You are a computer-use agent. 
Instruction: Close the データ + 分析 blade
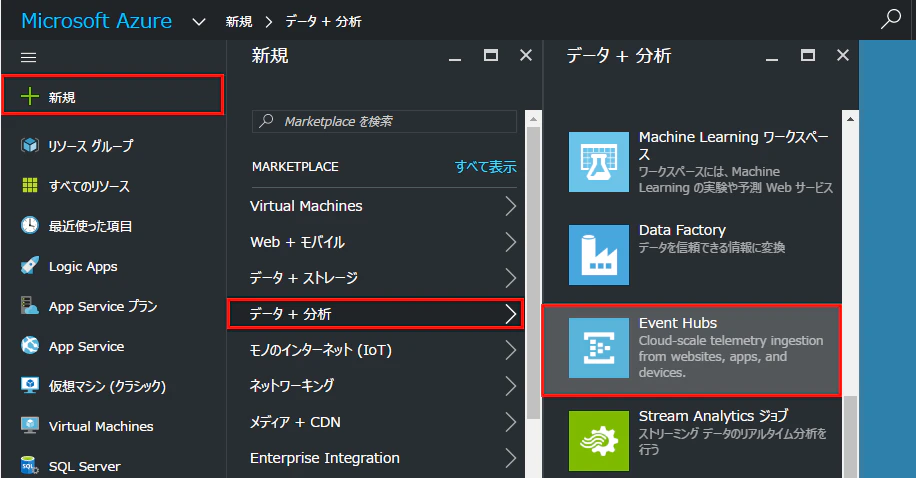pyautogui.click(x=842, y=55)
